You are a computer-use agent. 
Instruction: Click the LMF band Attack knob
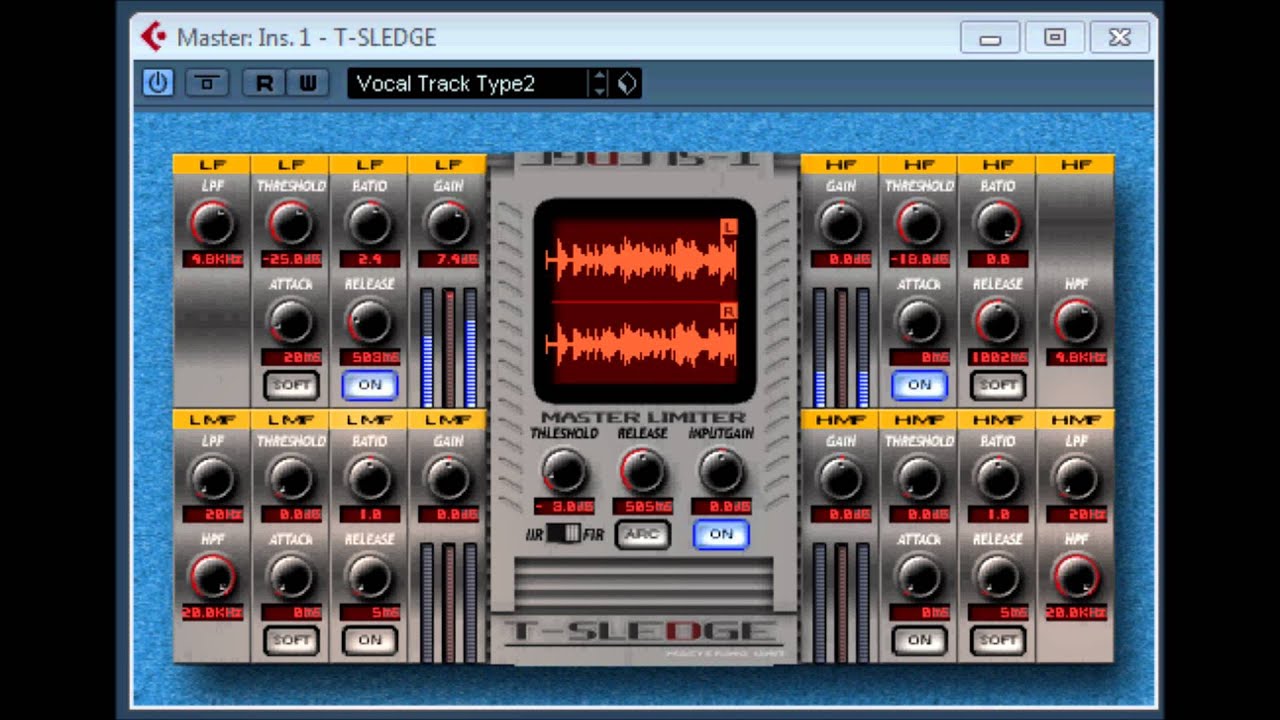coord(291,576)
